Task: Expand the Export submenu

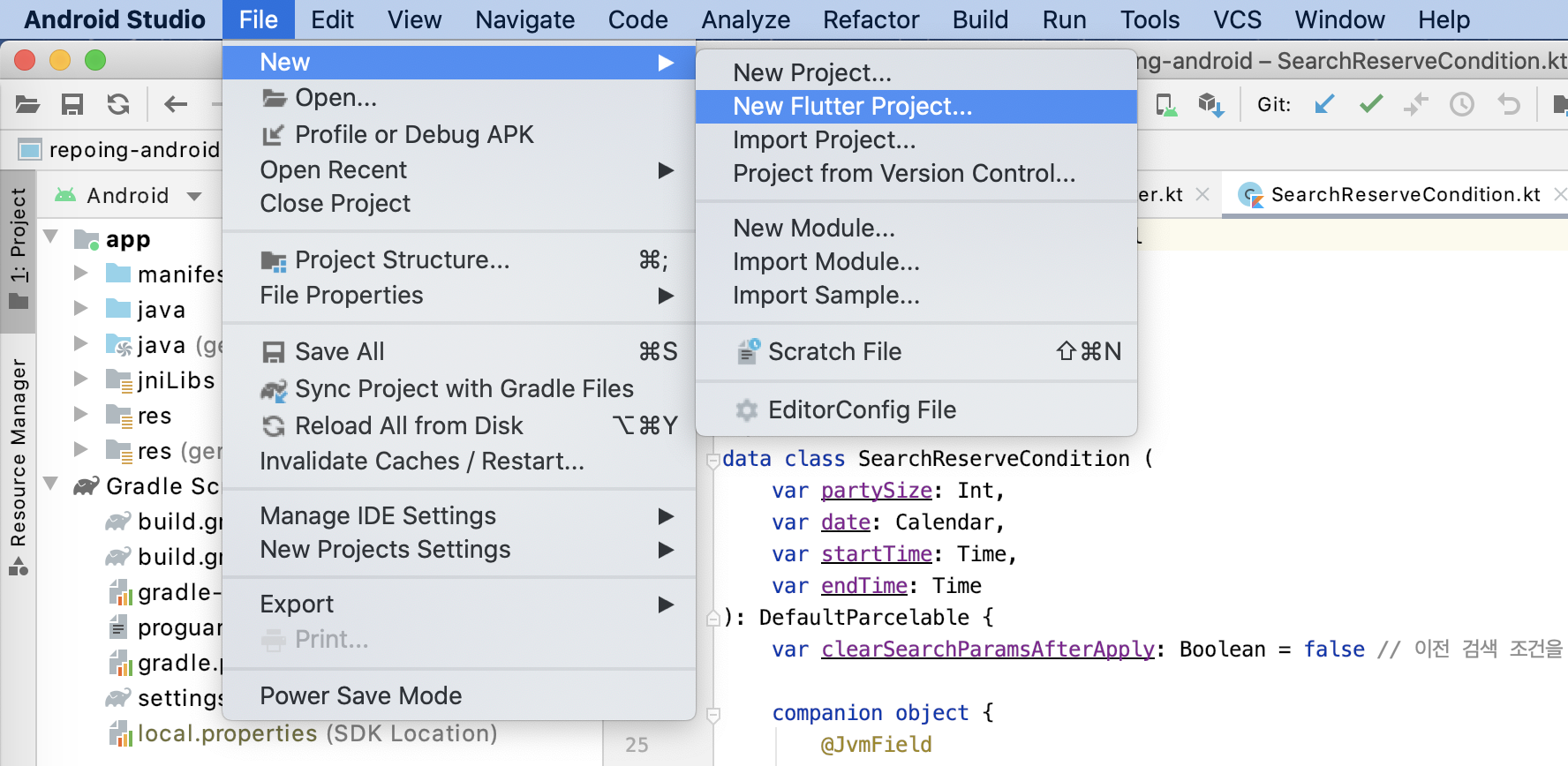Action: [x=459, y=605]
